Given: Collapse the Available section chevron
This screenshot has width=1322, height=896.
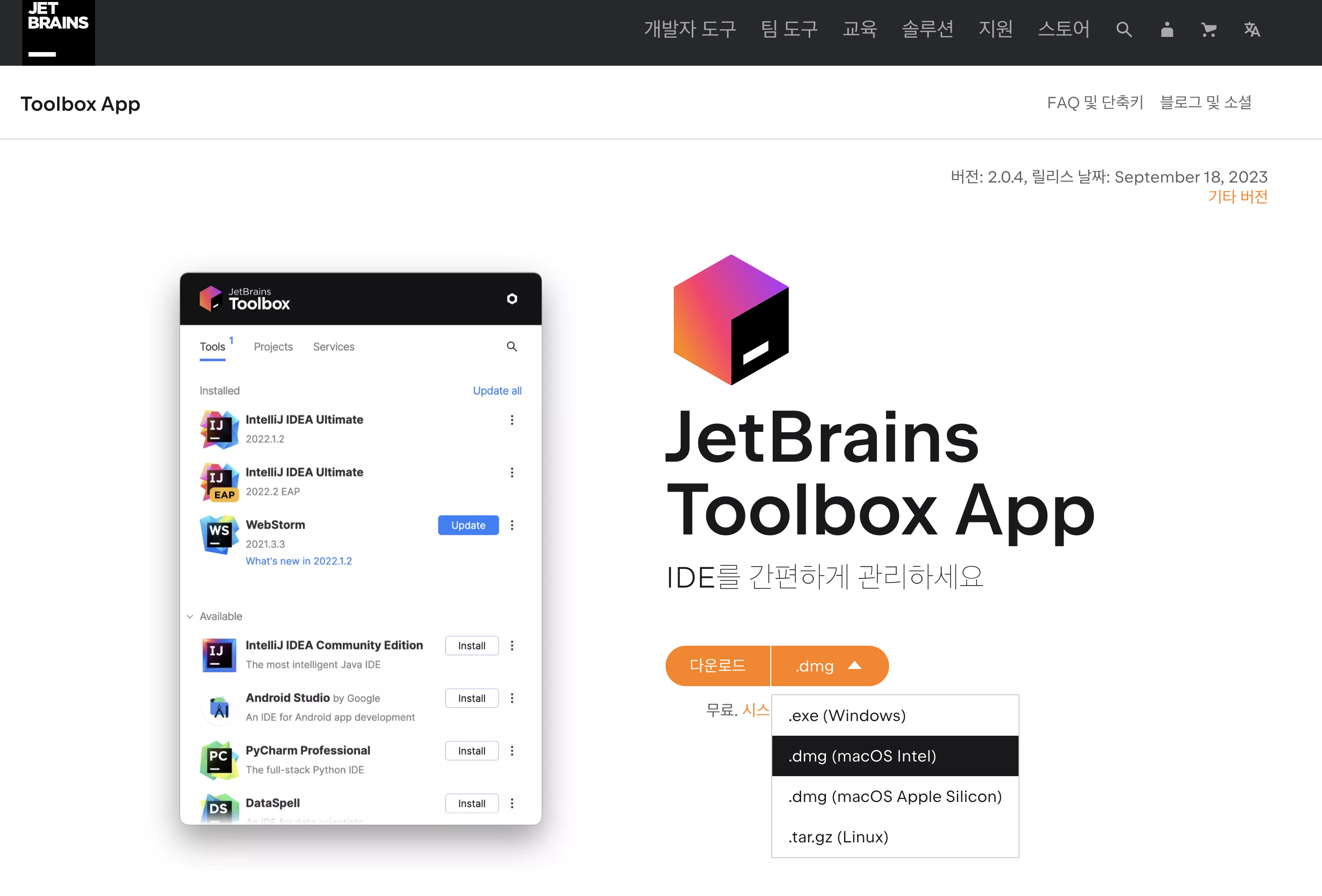Looking at the screenshot, I should [190, 617].
